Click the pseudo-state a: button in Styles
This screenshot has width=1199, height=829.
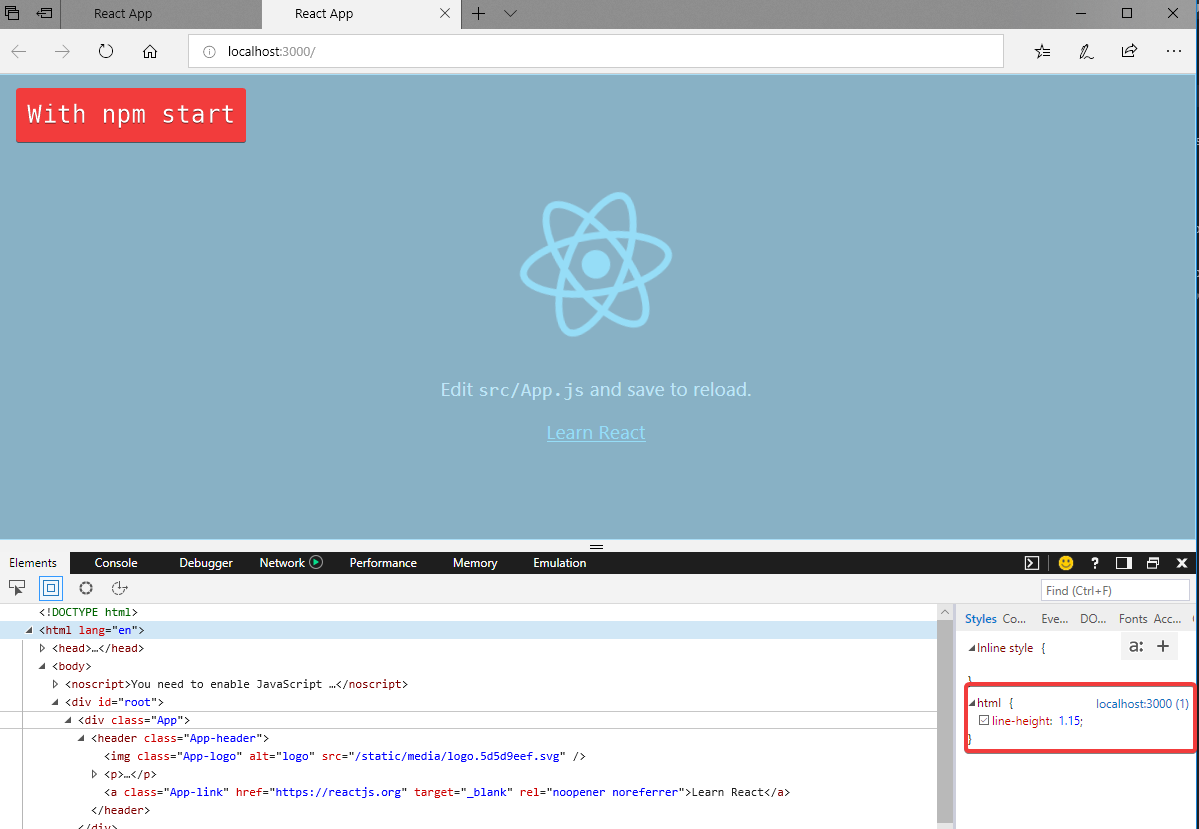click(1136, 646)
